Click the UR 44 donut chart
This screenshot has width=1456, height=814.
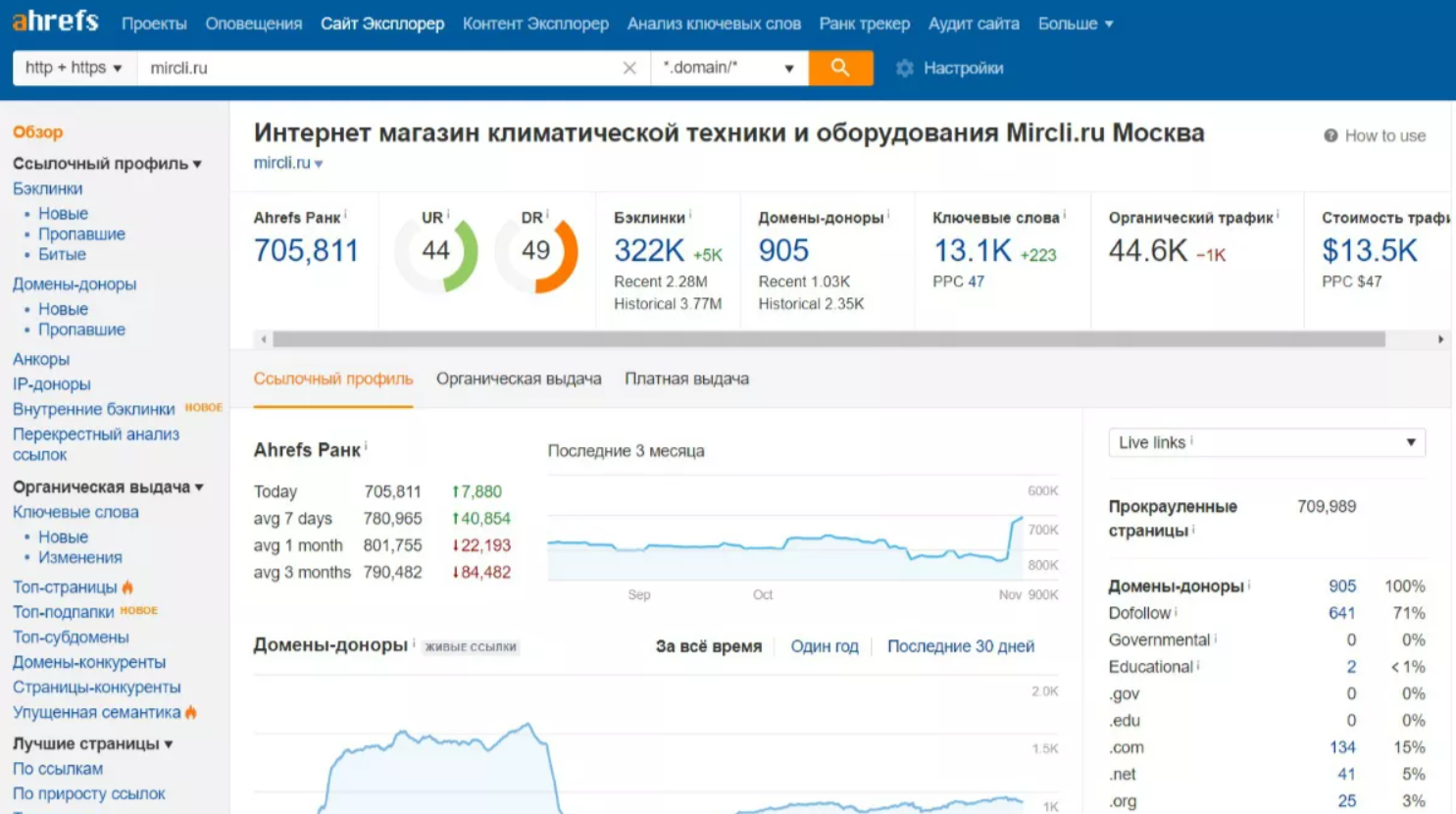[x=435, y=253]
